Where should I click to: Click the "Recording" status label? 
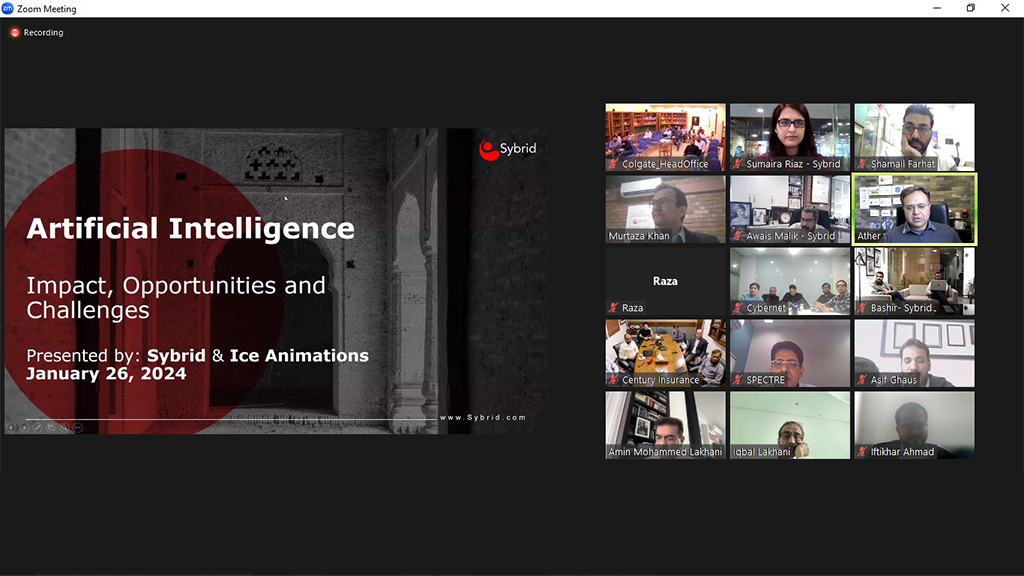(44, 33)
